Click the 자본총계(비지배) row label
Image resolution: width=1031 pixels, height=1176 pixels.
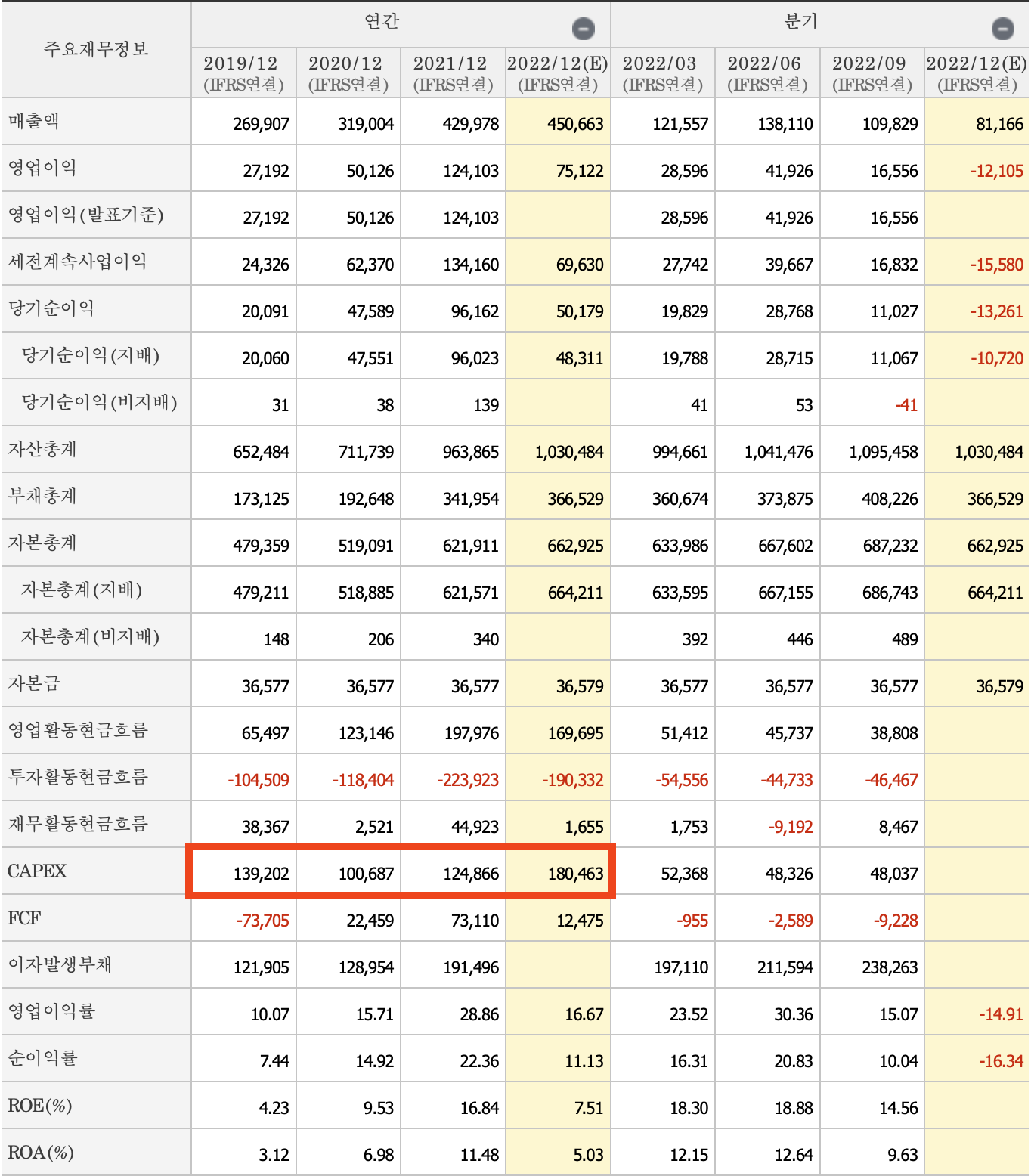[x=91, y=636]
